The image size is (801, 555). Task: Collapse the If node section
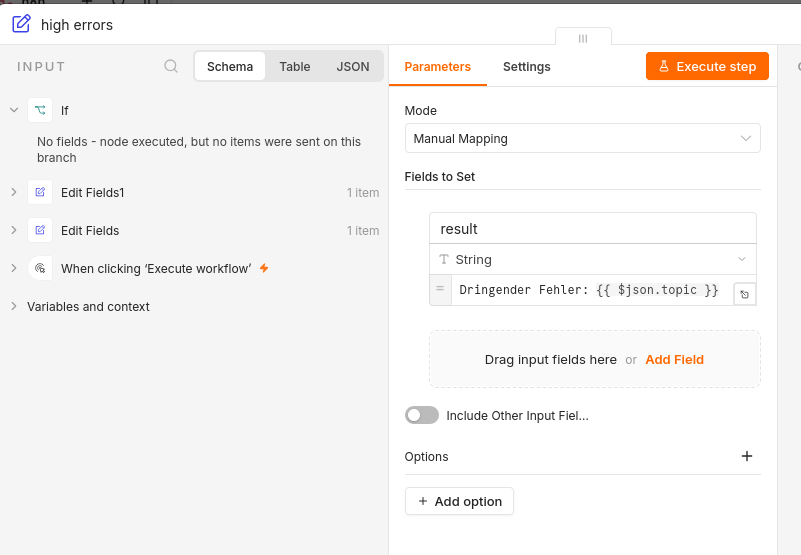click(14, 110)
